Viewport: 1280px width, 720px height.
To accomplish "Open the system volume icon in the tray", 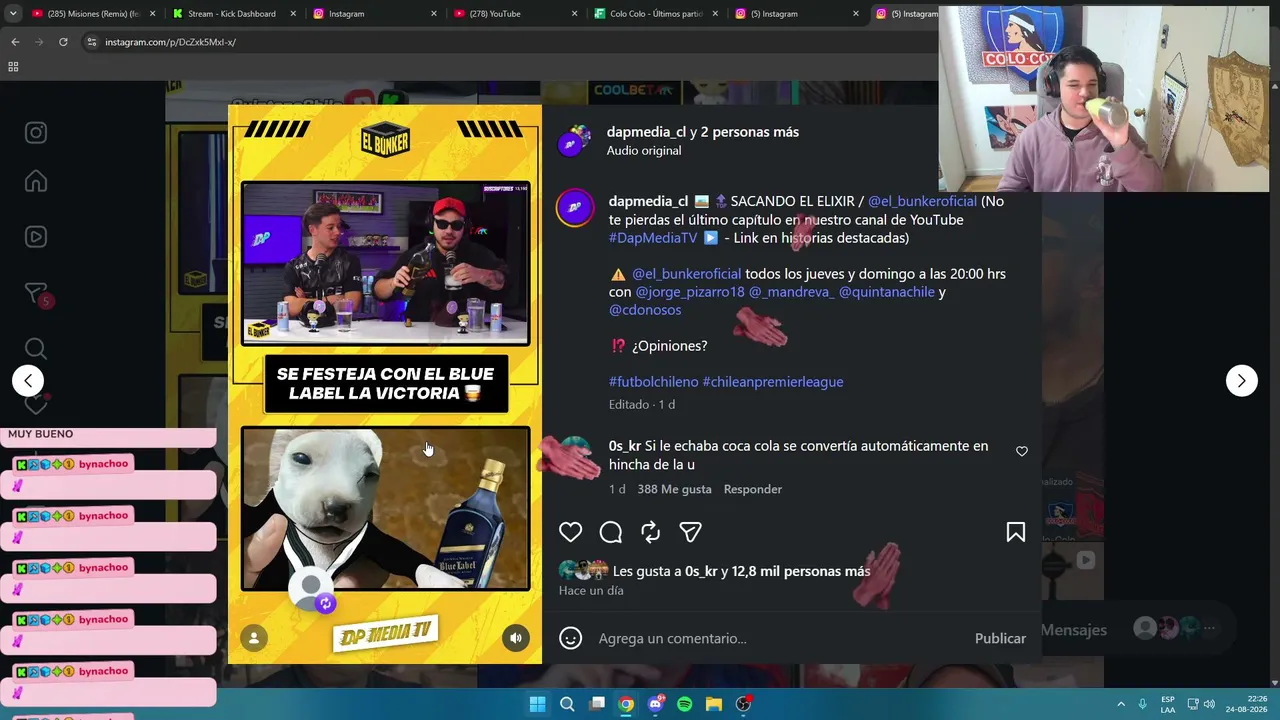I will tap(1209, 704).
